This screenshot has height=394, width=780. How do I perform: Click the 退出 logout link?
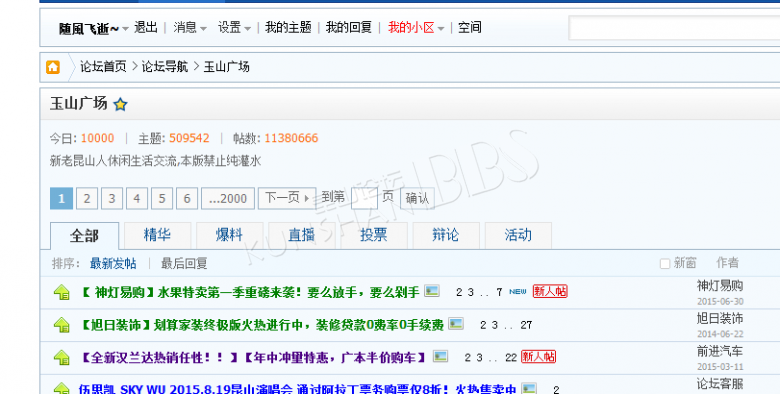click(x=146, y=27)
